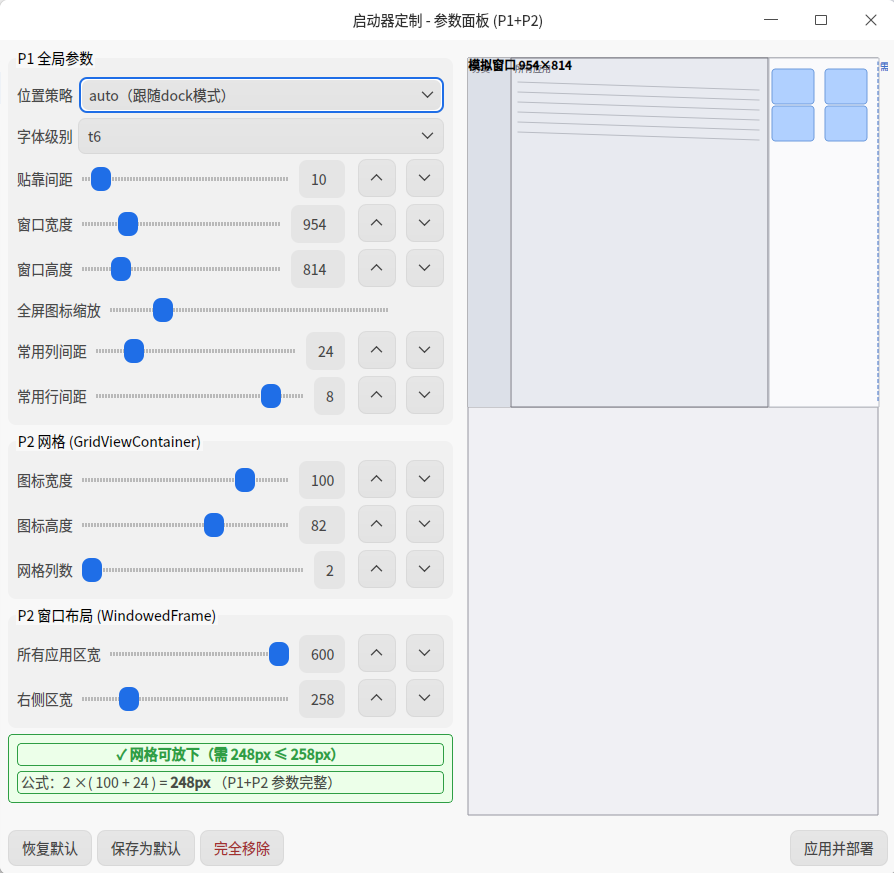This screenshot has width=894, height=873.
Task: Click the 常用列间距 slider handle
Action: click(134, 351)
